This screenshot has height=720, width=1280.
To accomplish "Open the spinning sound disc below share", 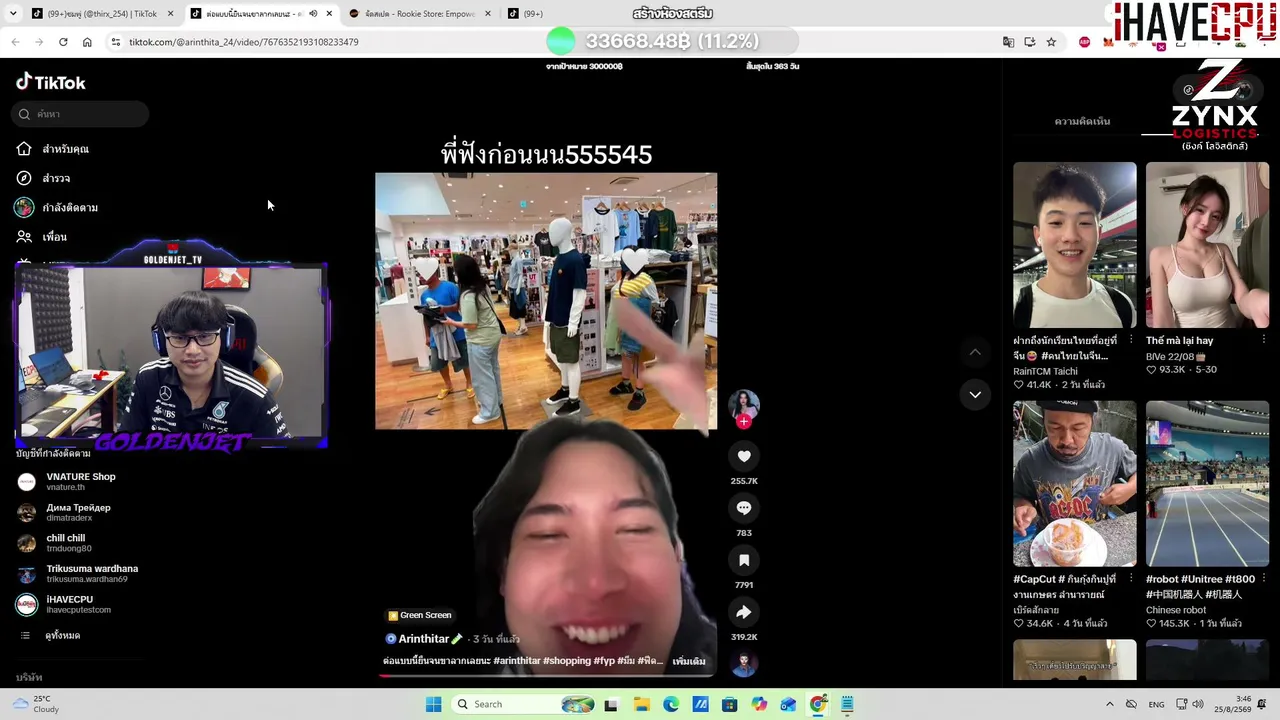I will click(744, 662).
